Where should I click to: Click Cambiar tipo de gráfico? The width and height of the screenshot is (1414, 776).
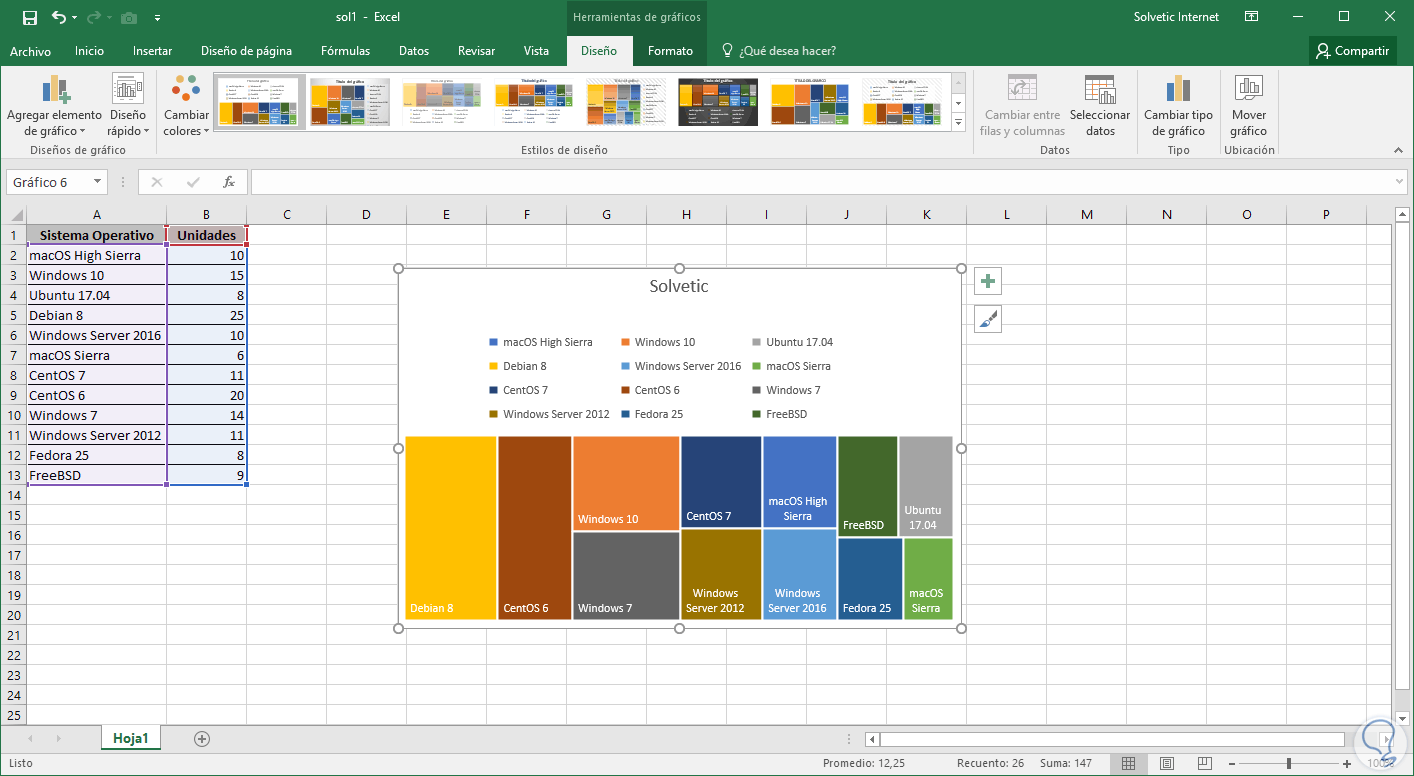(1178, 106)
